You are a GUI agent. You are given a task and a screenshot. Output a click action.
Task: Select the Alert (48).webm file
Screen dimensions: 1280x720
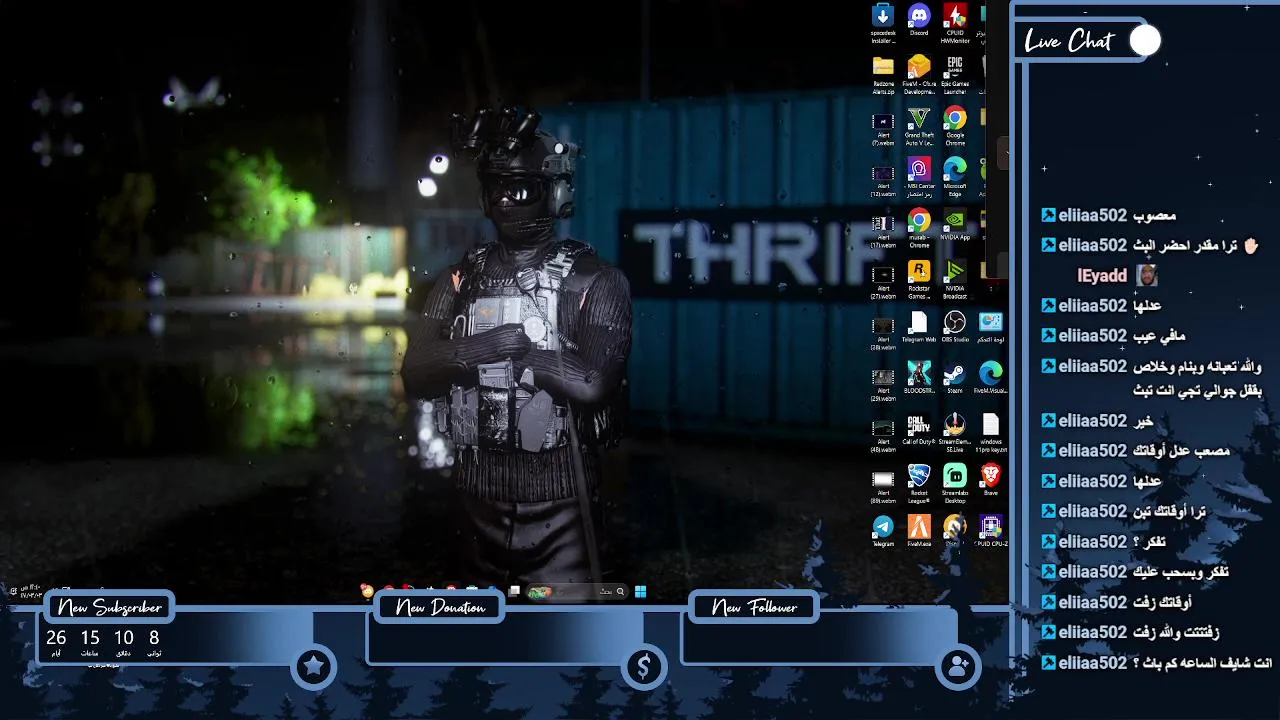(883, 437)
